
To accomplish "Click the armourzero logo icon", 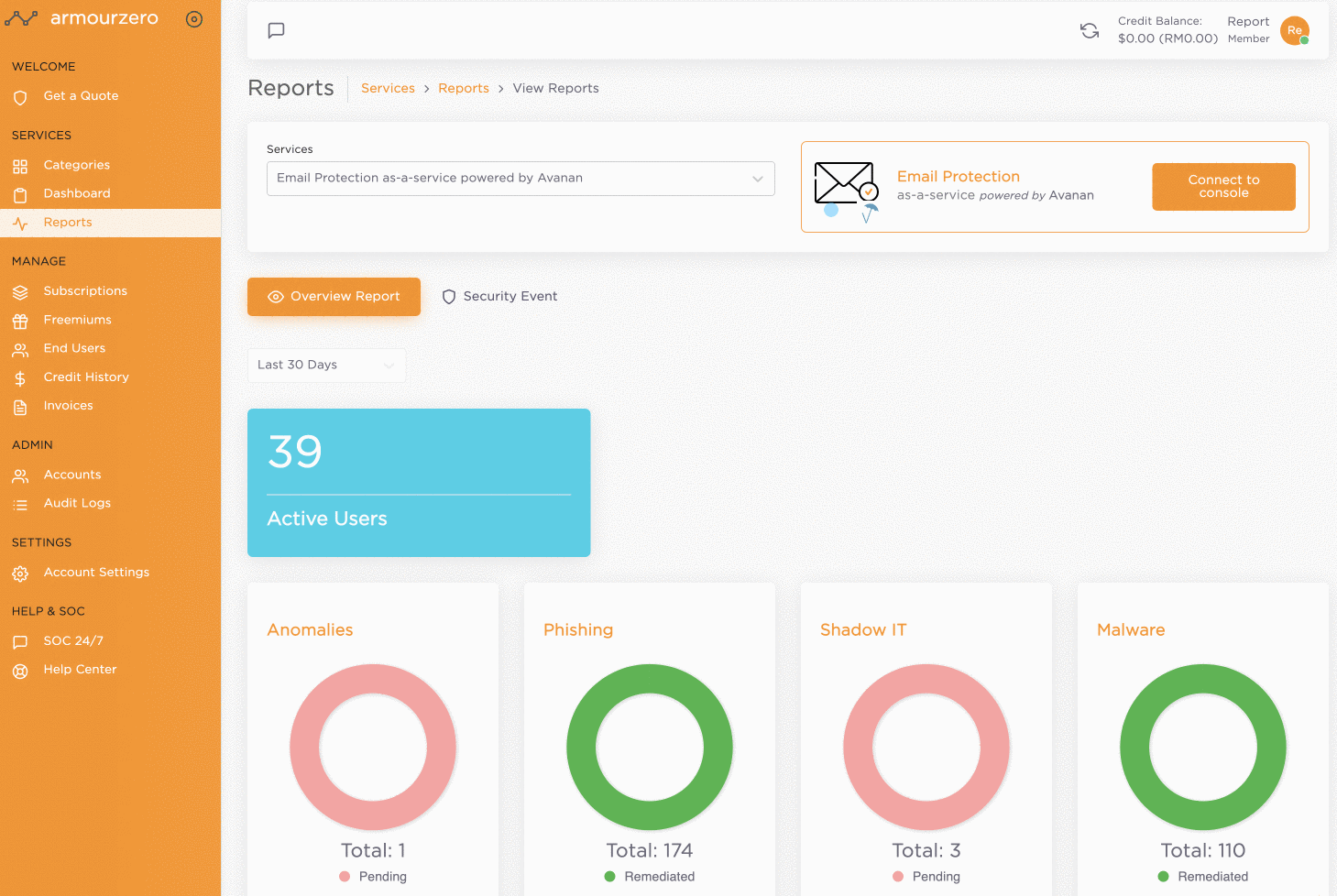I will pyautogui.click(x=21, y=18).
